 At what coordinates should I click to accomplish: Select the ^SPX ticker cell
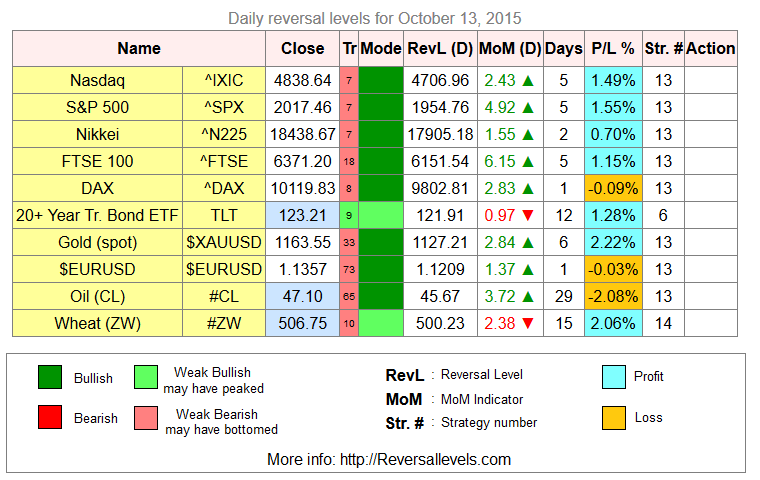coord(224,108)
